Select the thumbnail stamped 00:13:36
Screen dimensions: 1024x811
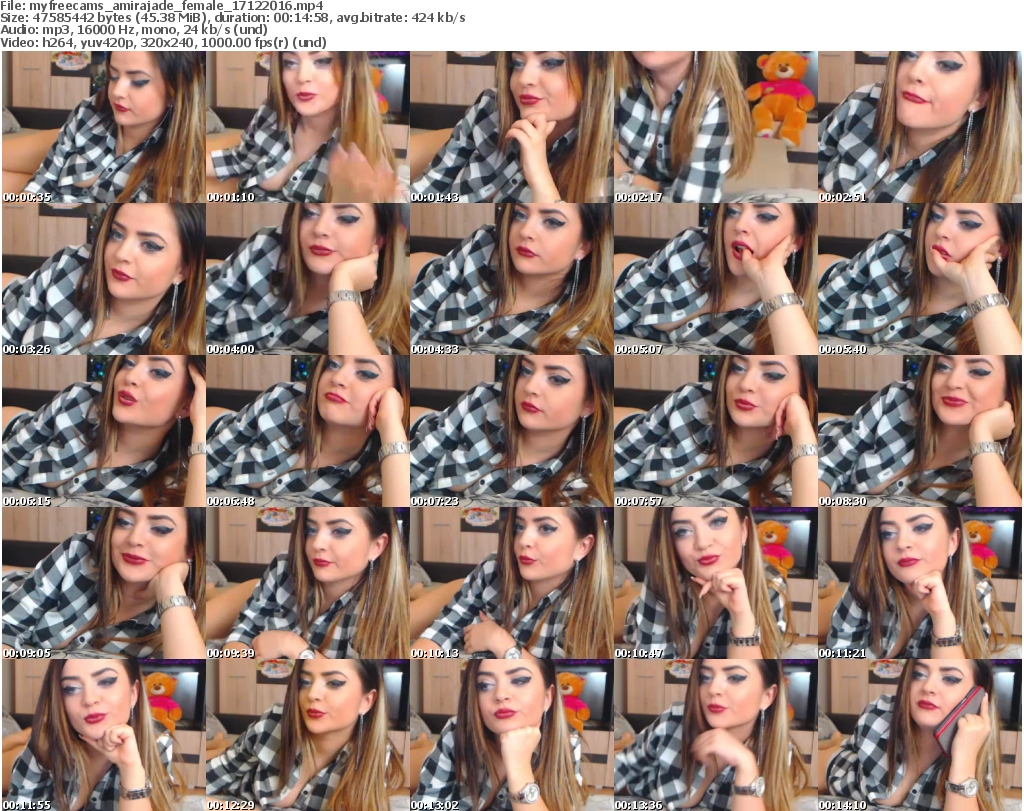tap(715, 735)
